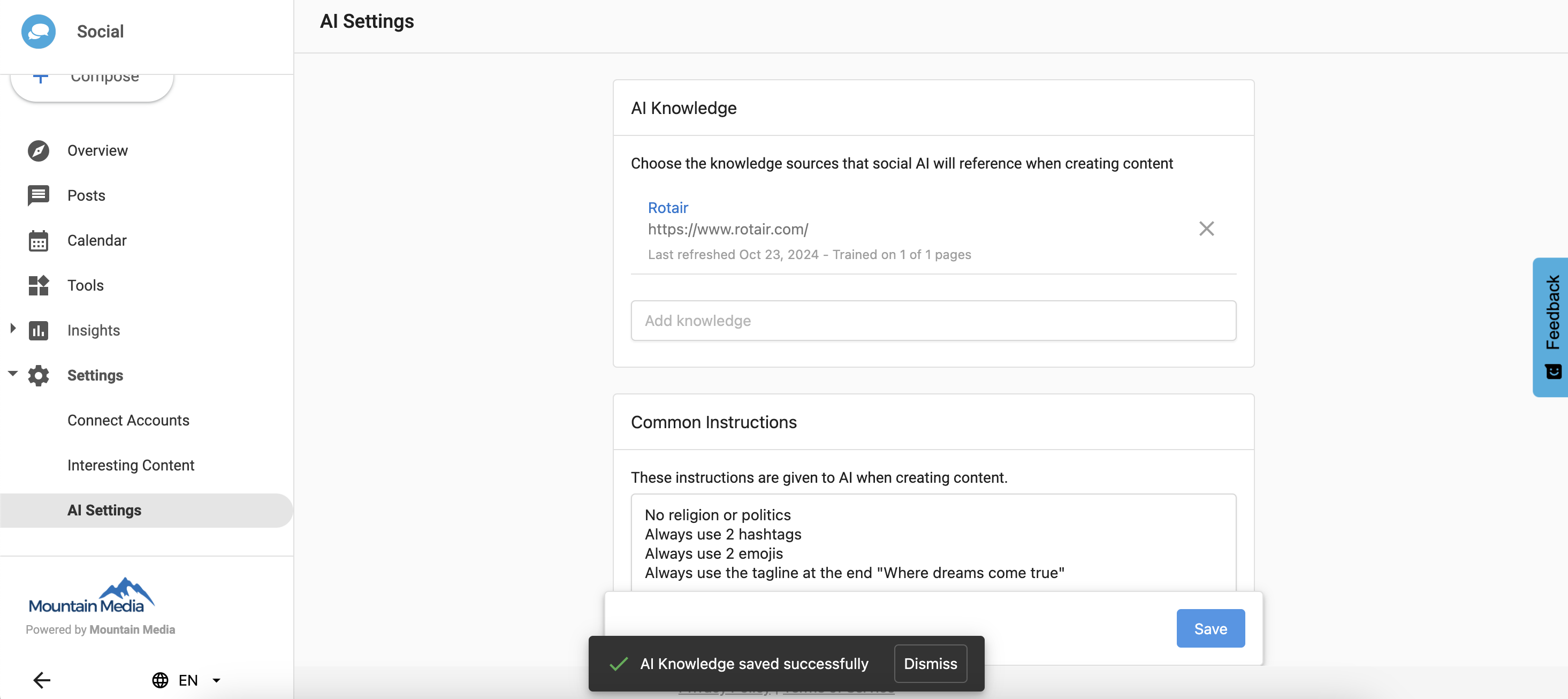The height and width of the screenshot is (699, 1568).
Task: Click the Add knowledge input field
Action: point(933,320)
